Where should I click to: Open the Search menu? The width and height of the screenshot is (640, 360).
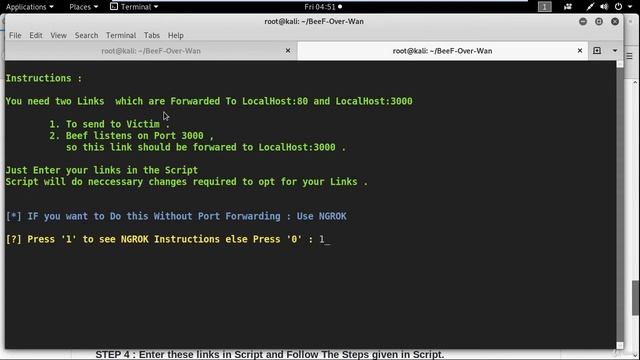pos(87,36)
